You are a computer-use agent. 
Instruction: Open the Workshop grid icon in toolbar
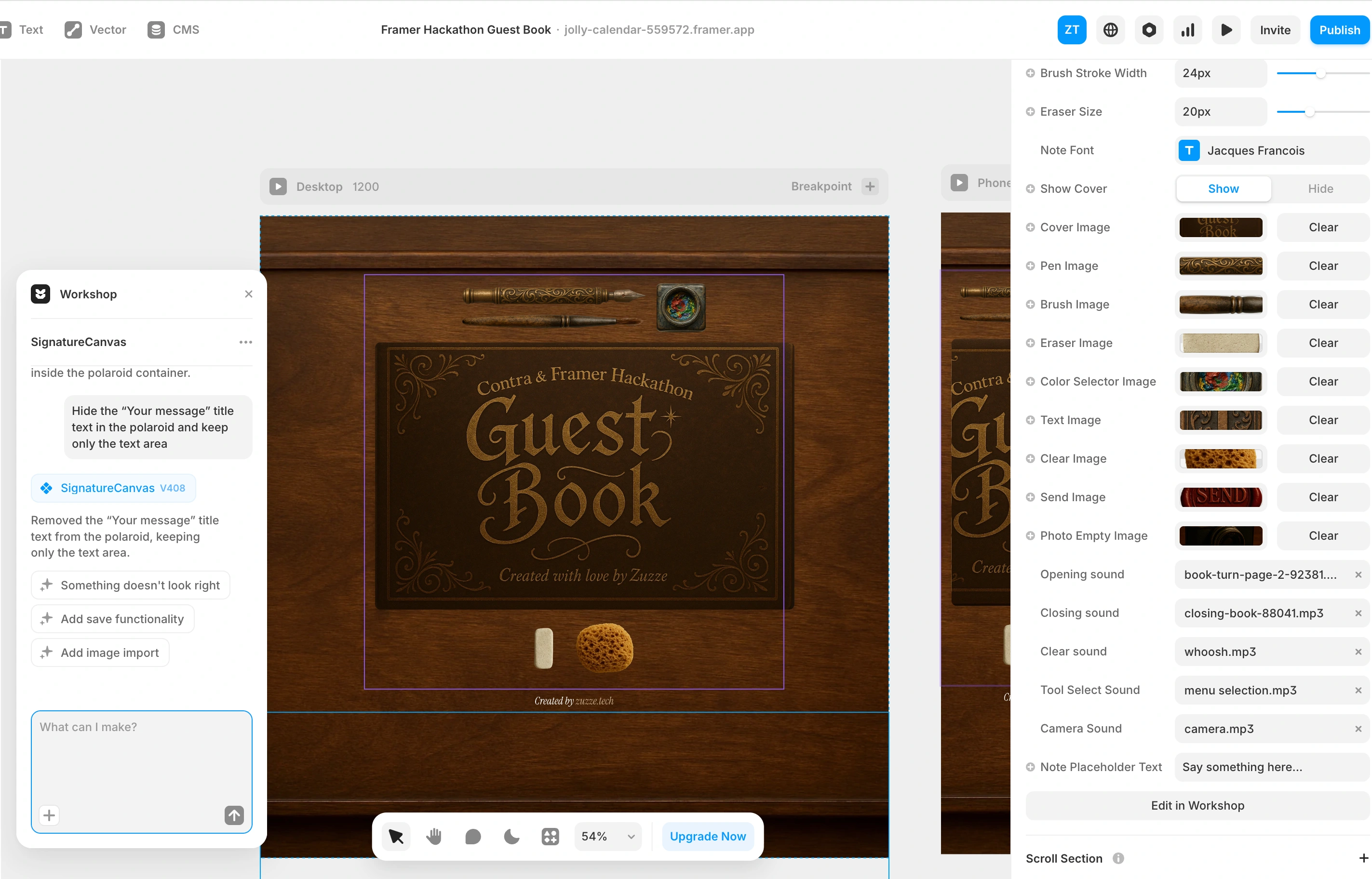click(x=551, y=836)
